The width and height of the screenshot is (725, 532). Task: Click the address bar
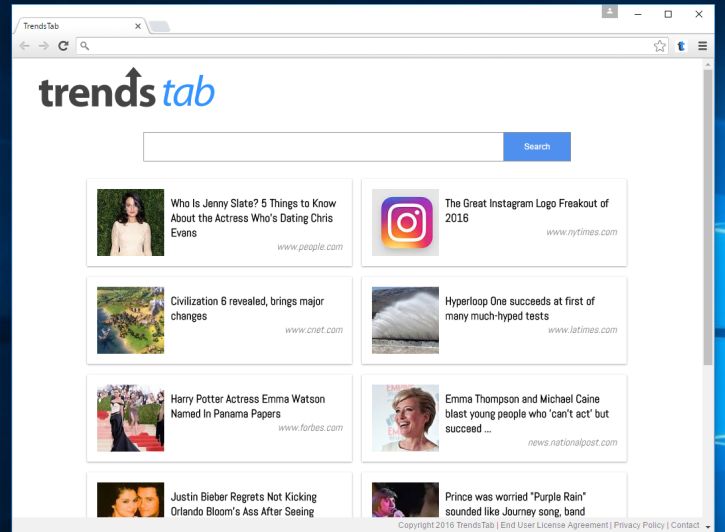click(371, 46)
